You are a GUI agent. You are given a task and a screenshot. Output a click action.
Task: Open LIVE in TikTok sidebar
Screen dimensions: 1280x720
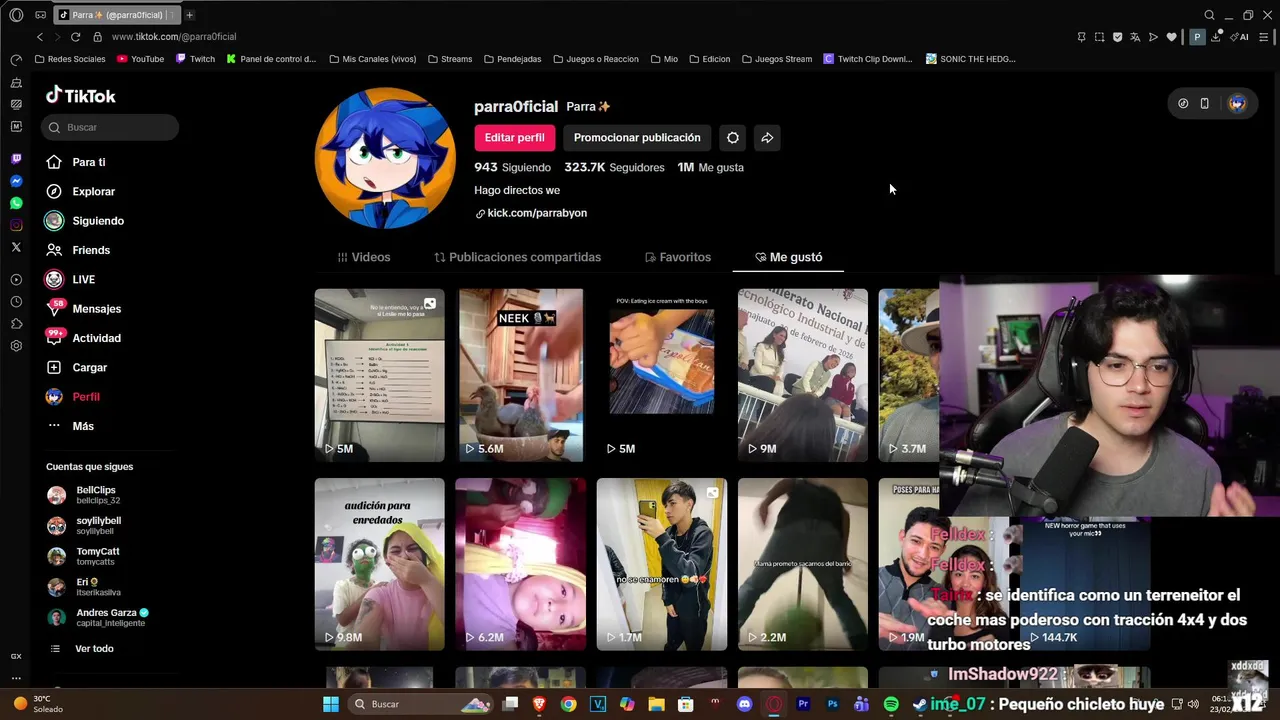(x=70, y=279)
